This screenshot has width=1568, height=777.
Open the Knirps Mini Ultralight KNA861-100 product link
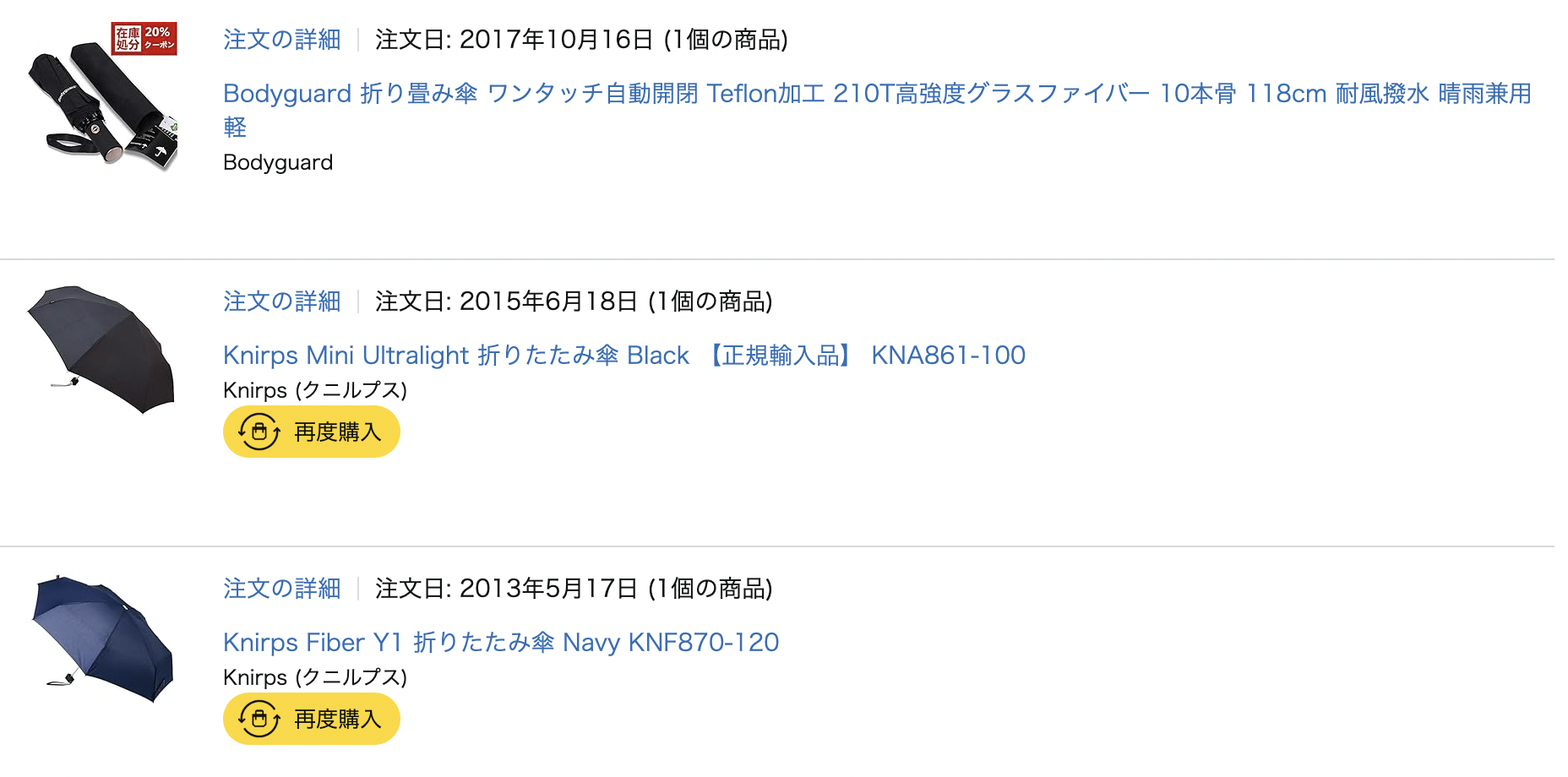point(624,356)
